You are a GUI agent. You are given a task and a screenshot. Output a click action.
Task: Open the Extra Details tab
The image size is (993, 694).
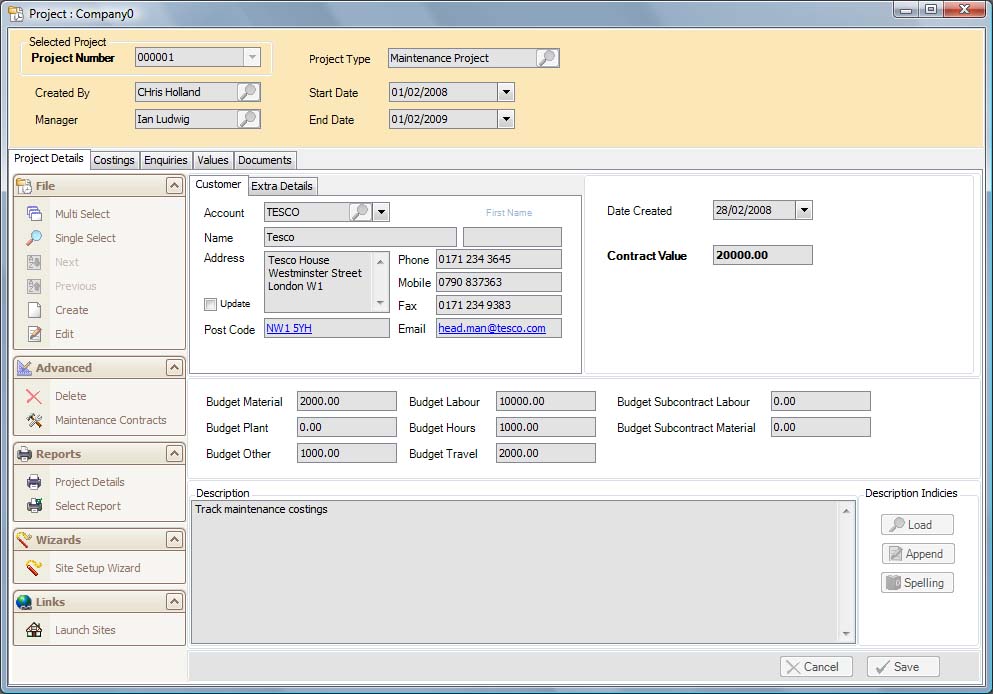(282, 186)
